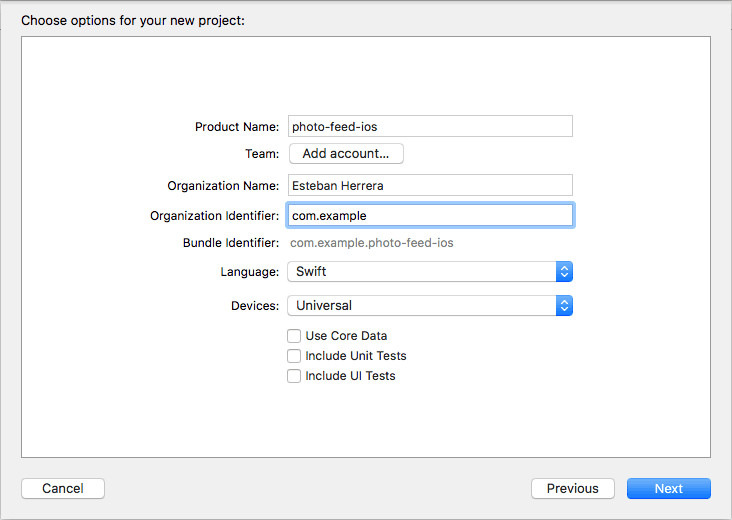
Task: Focus the Product Name text field
Action: click(430, 126)
